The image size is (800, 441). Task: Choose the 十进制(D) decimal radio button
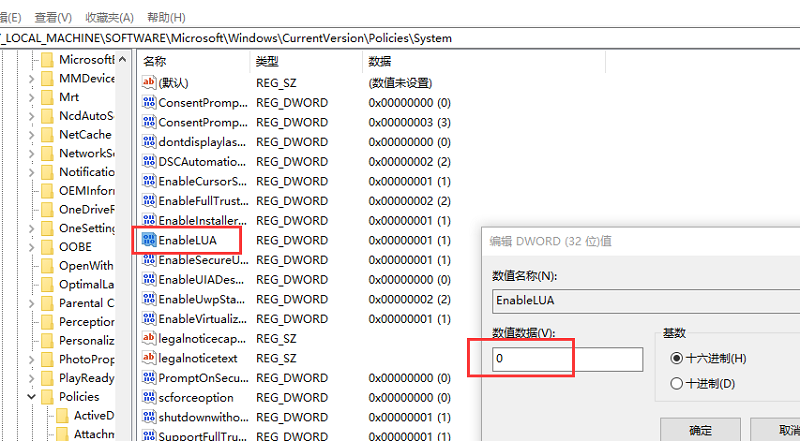coord(677,383)
